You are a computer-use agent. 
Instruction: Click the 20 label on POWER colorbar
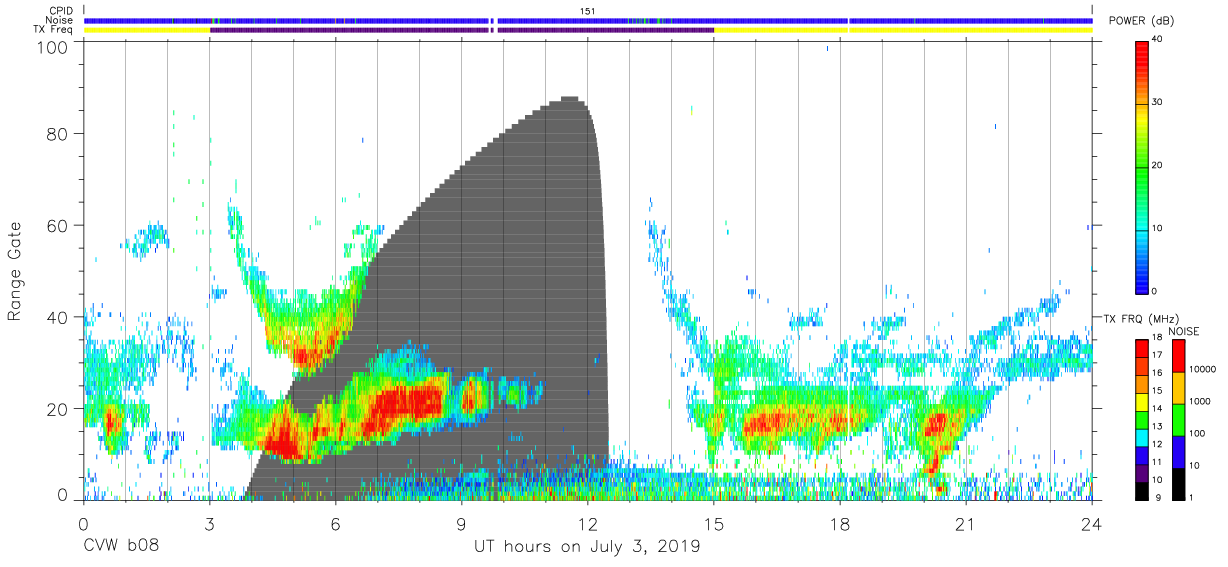point(1157,166)
